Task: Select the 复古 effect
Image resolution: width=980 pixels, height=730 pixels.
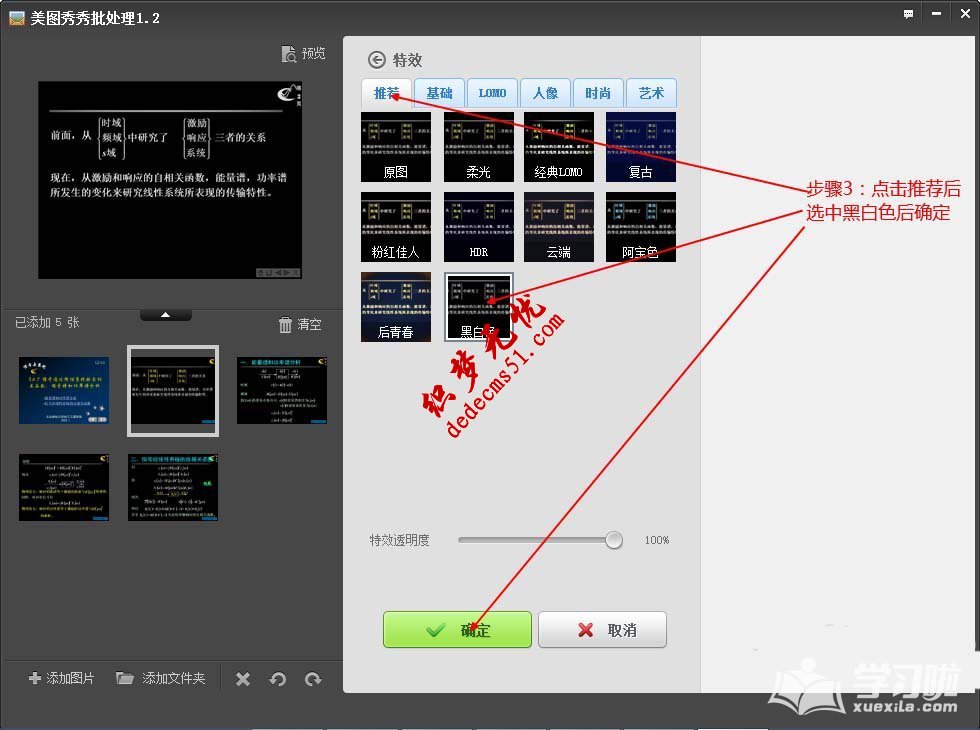Action: pos(640,145)
